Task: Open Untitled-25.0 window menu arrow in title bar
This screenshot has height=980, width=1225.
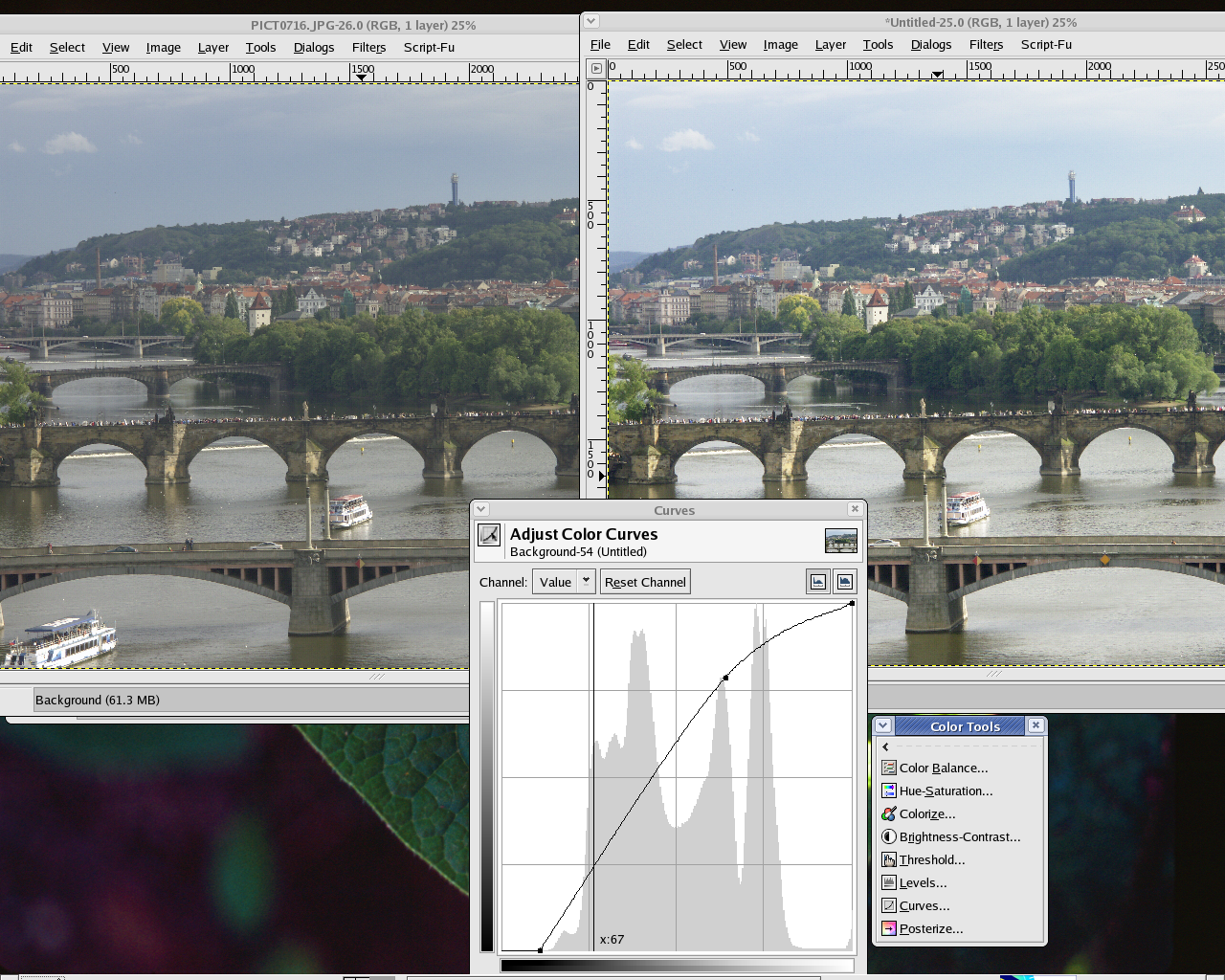Action: point(591,21)
